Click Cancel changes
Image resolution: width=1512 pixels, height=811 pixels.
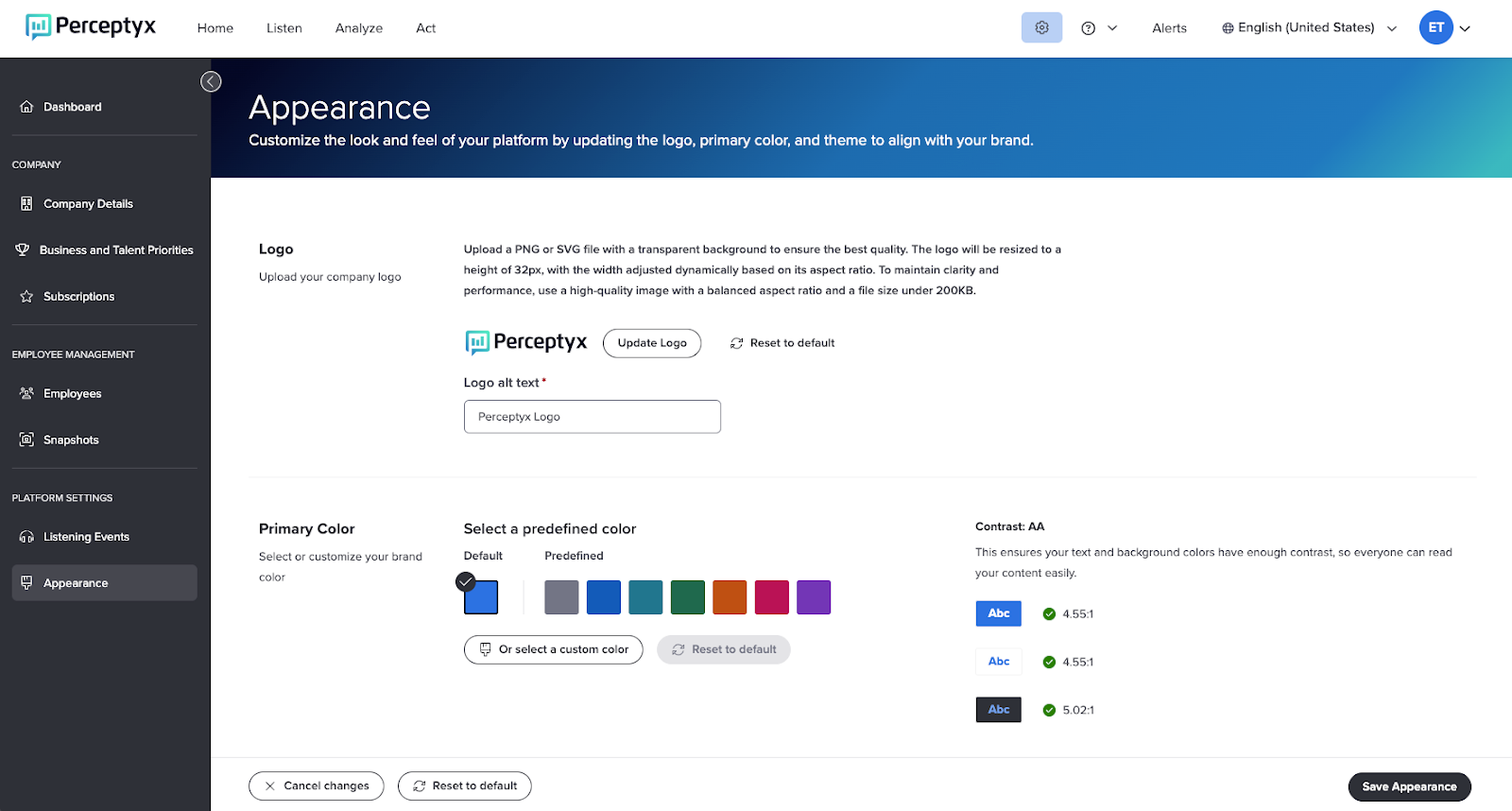pyautogui.click(x=317, y=786)
